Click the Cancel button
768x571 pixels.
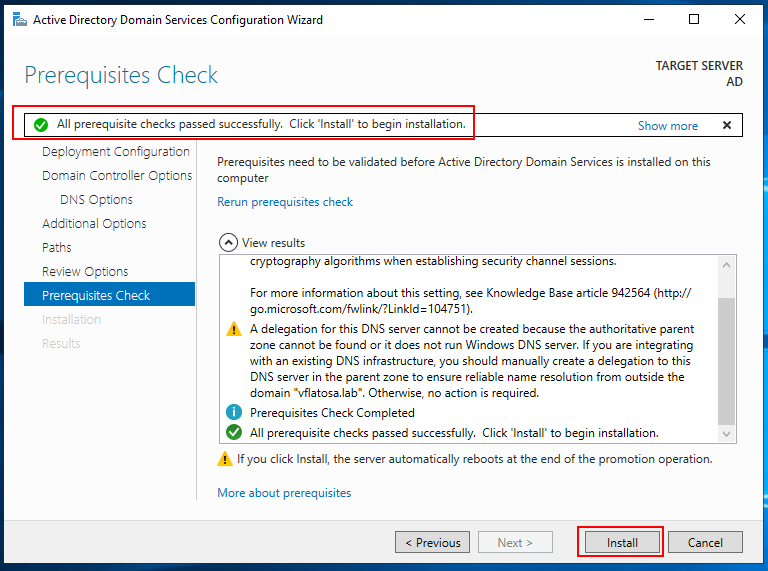[705, 542]
